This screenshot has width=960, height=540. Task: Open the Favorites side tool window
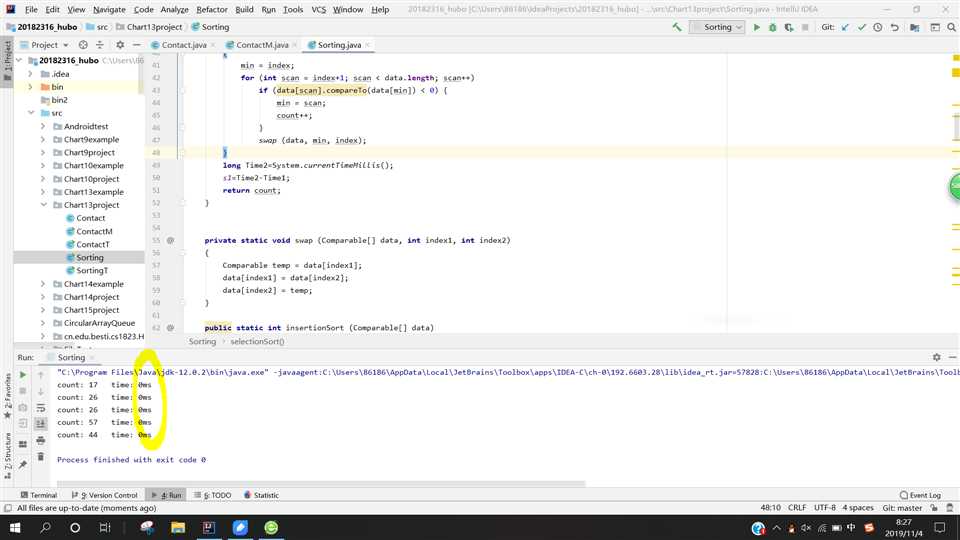point(7,395)
